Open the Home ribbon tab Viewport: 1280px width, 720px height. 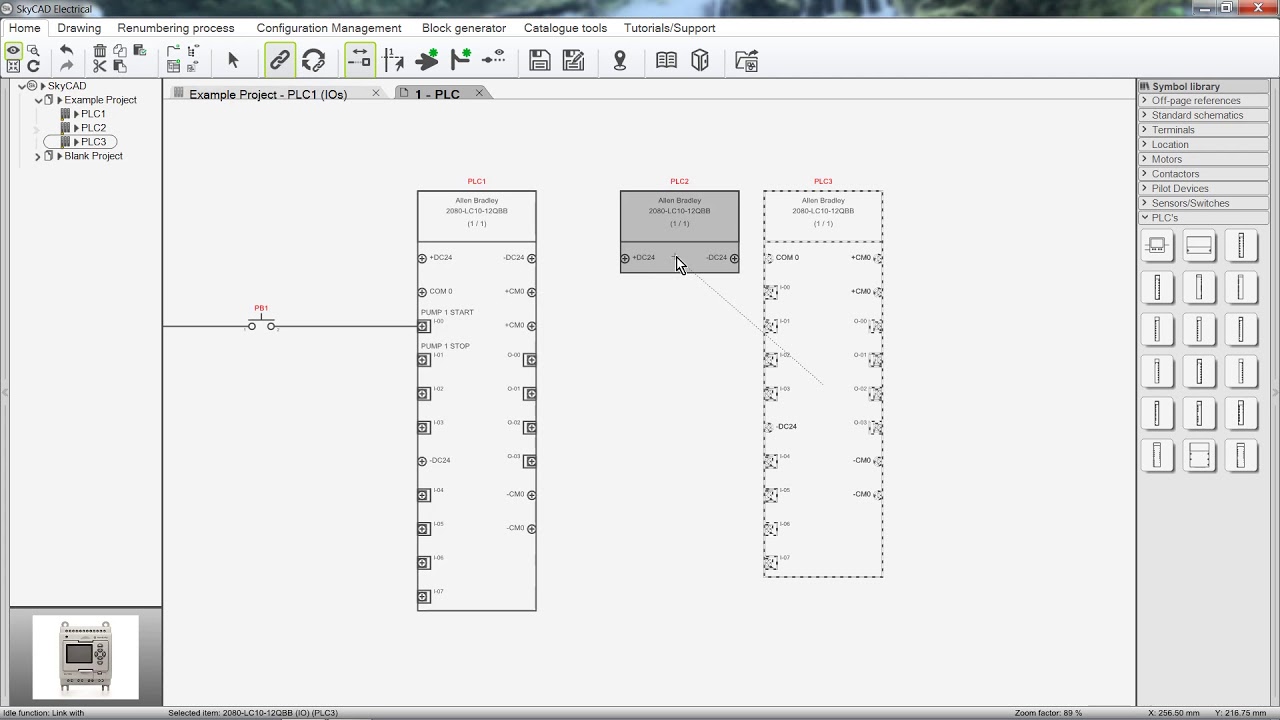click(25, 28)
